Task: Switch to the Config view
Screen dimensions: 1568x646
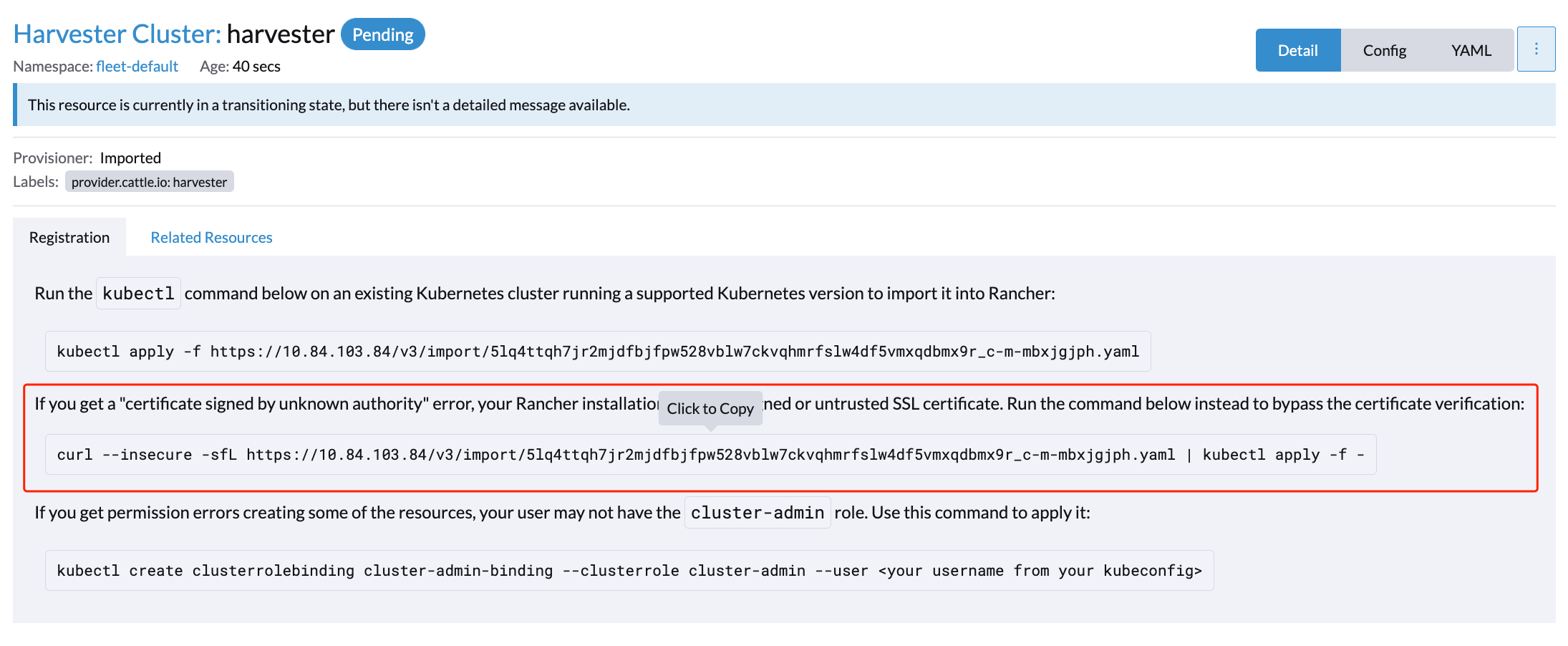Action: [1384, 50]
